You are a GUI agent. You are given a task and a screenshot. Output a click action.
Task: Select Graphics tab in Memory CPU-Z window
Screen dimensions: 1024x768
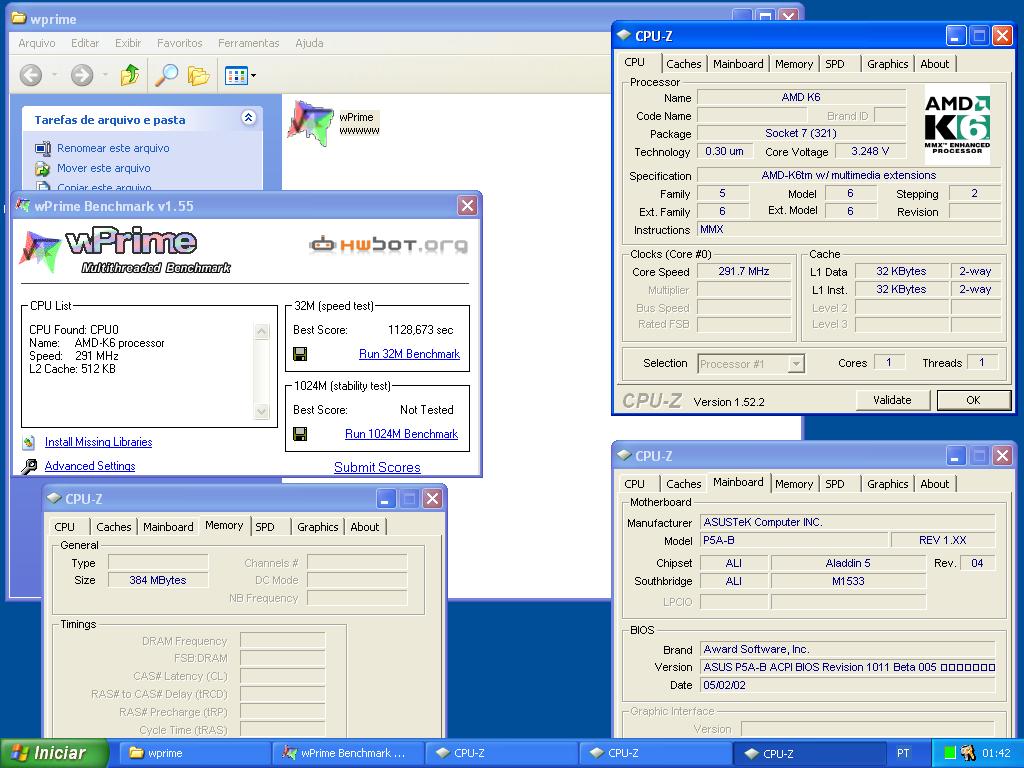(317, 527)
